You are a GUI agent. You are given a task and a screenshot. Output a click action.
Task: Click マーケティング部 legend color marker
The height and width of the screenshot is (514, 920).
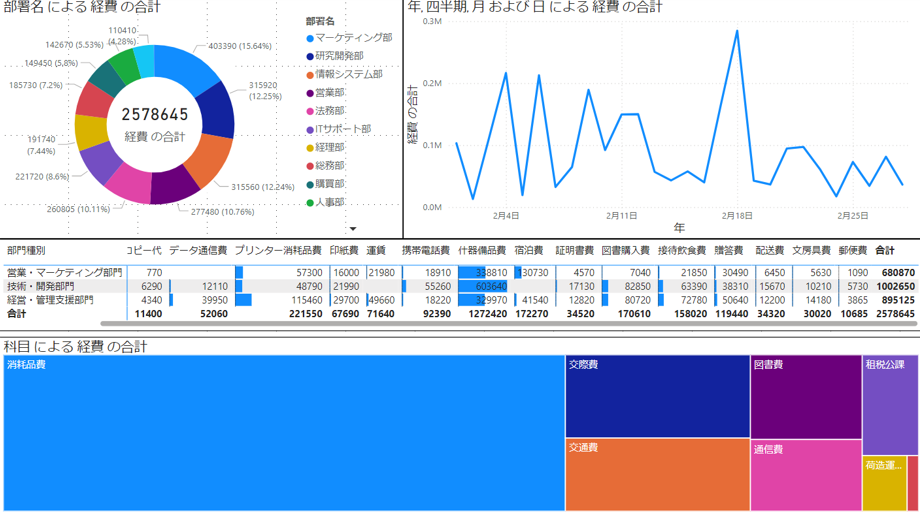[x=310, y=39]
